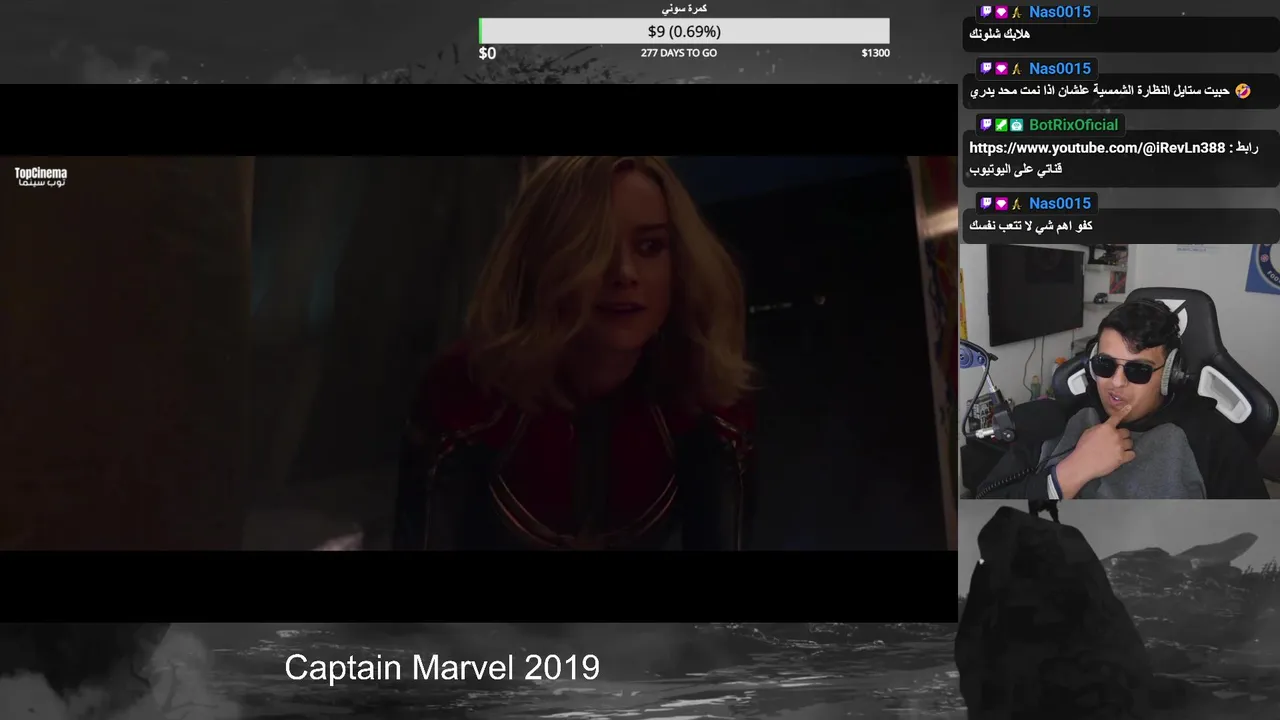Click the streamer webcam feed

click(x=1119, y=371)
